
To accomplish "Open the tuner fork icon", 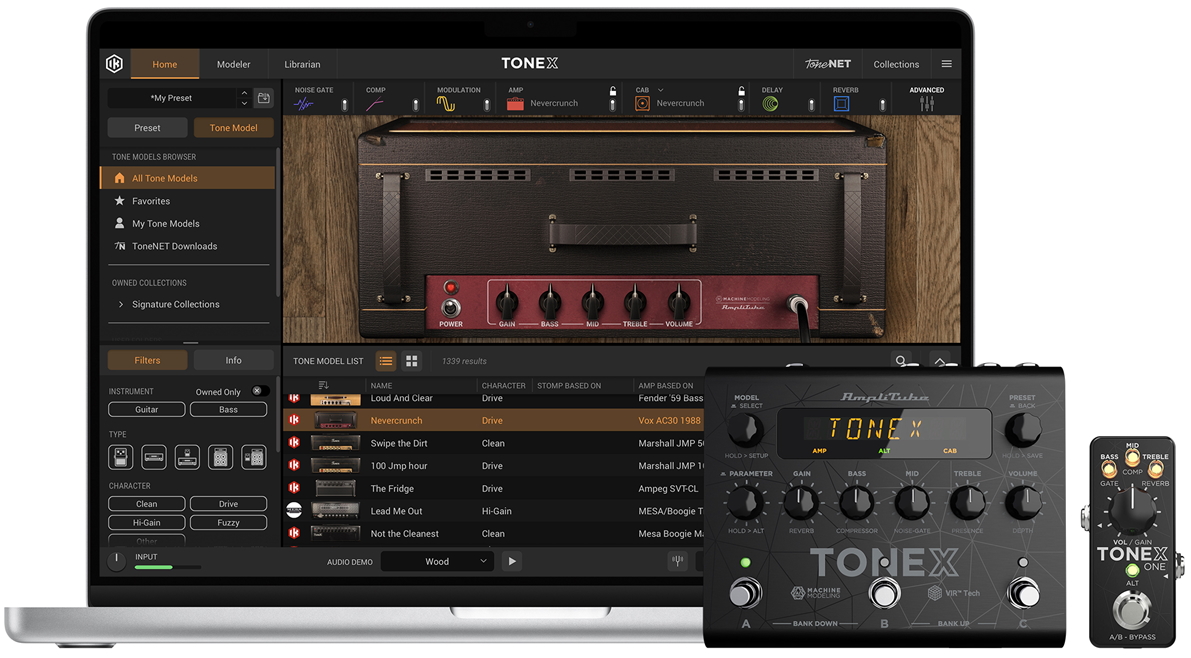I will click(x=677, y=562).
